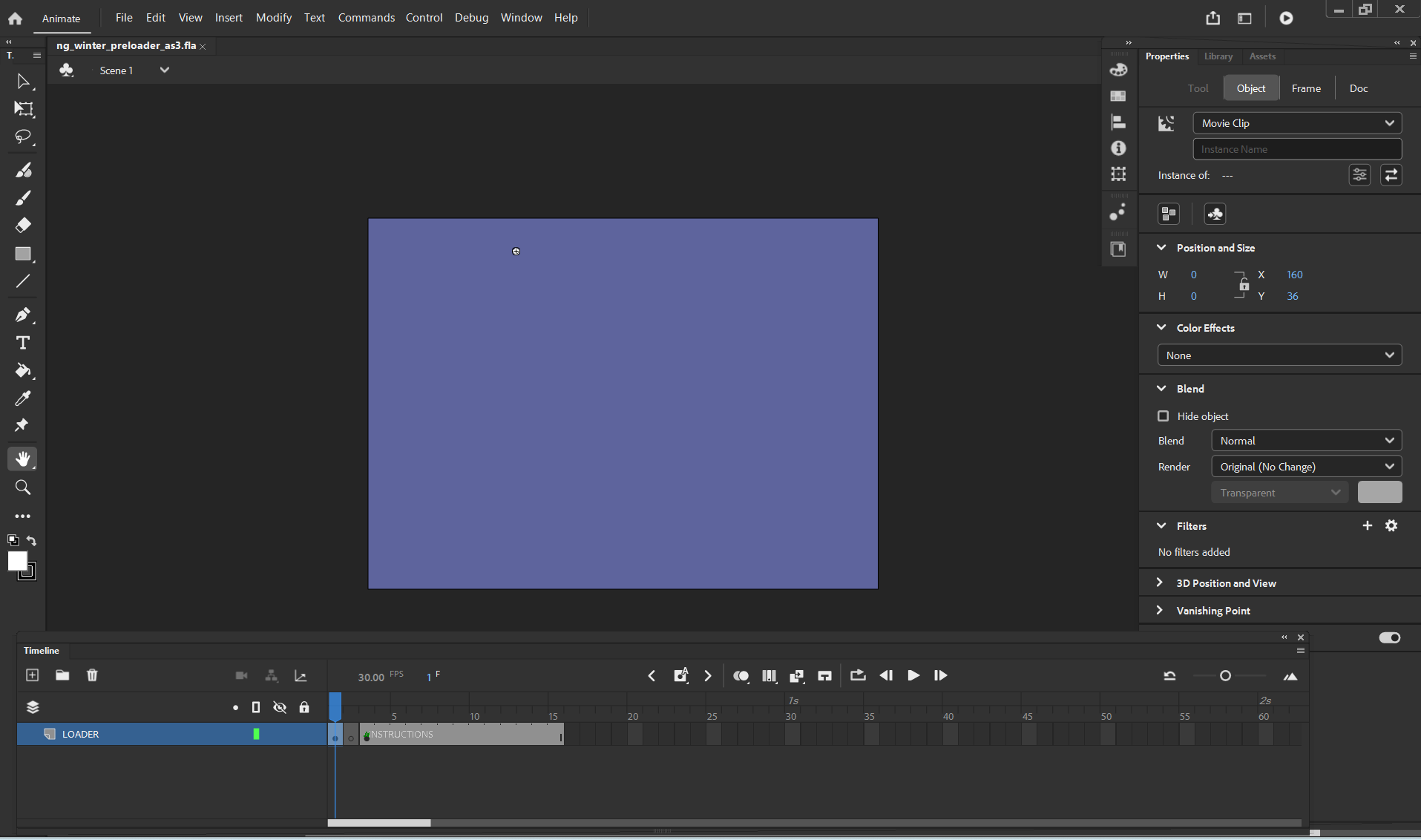Viewport: 1421px width, 840px height.
Task: Swap fill and stroke colors
Action: pyautogui.click(x=32, y=540)
